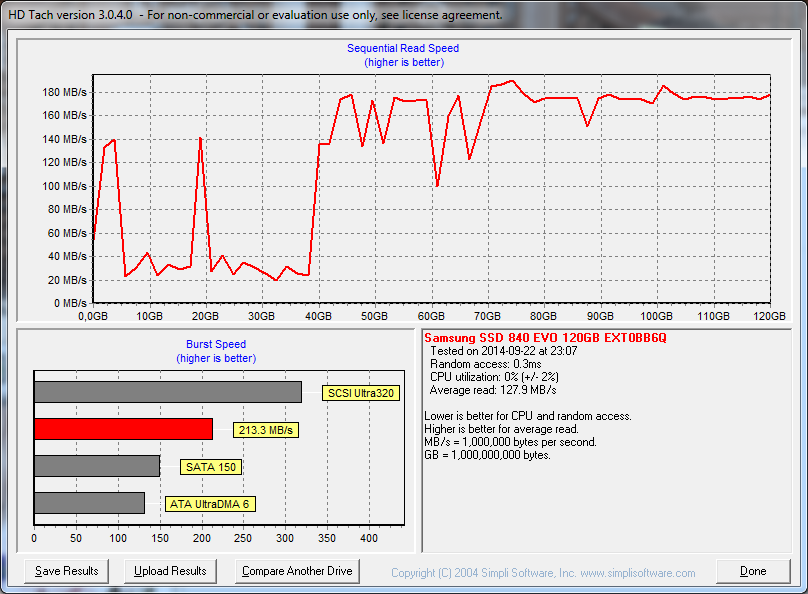Click the 'Random access: 0.3ms' line
Viewport: 808px width, 594px height.
click(x=485, y=364)
